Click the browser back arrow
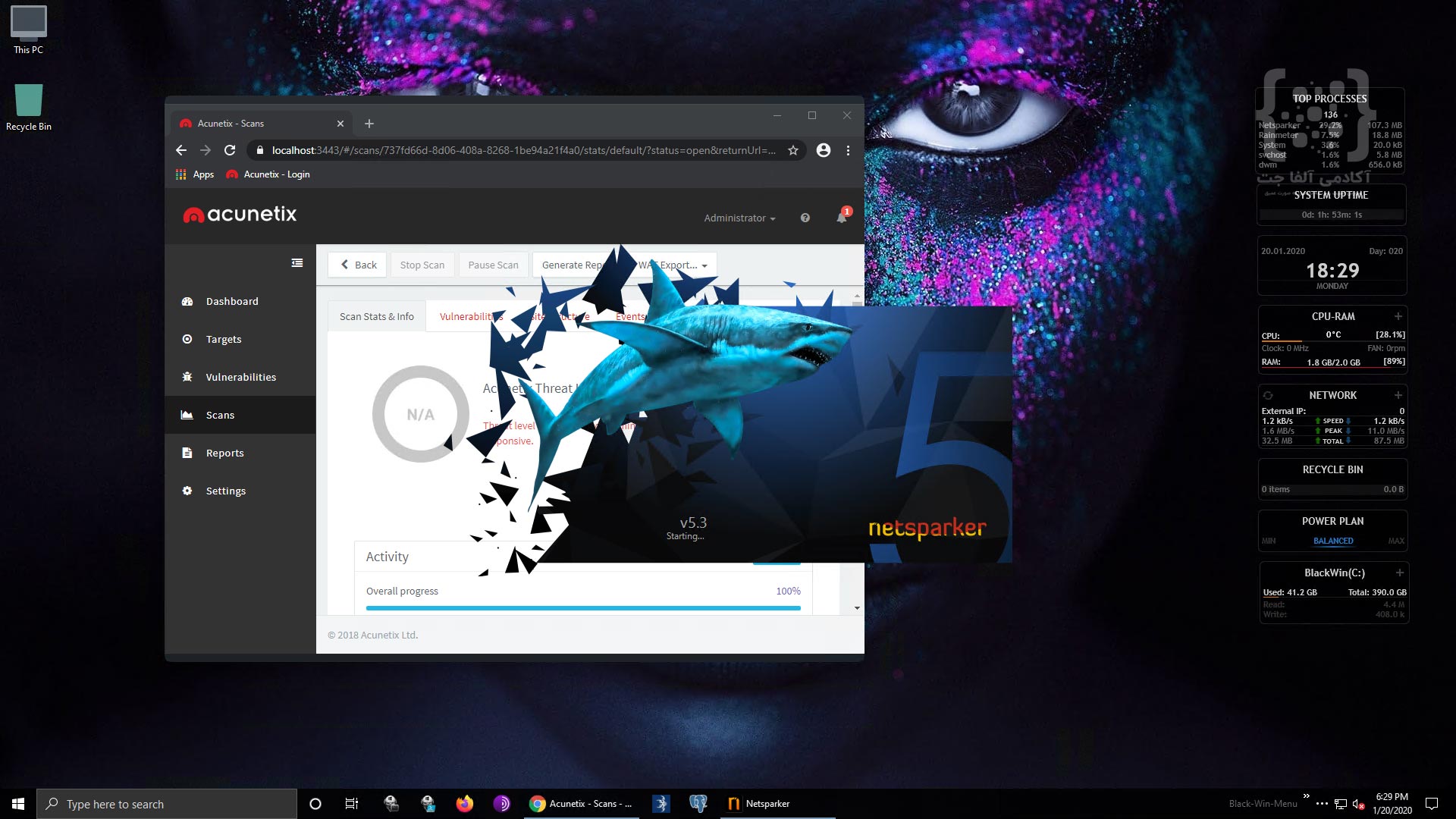Viewport: 1456px width, 819px height. coord(181,150)
